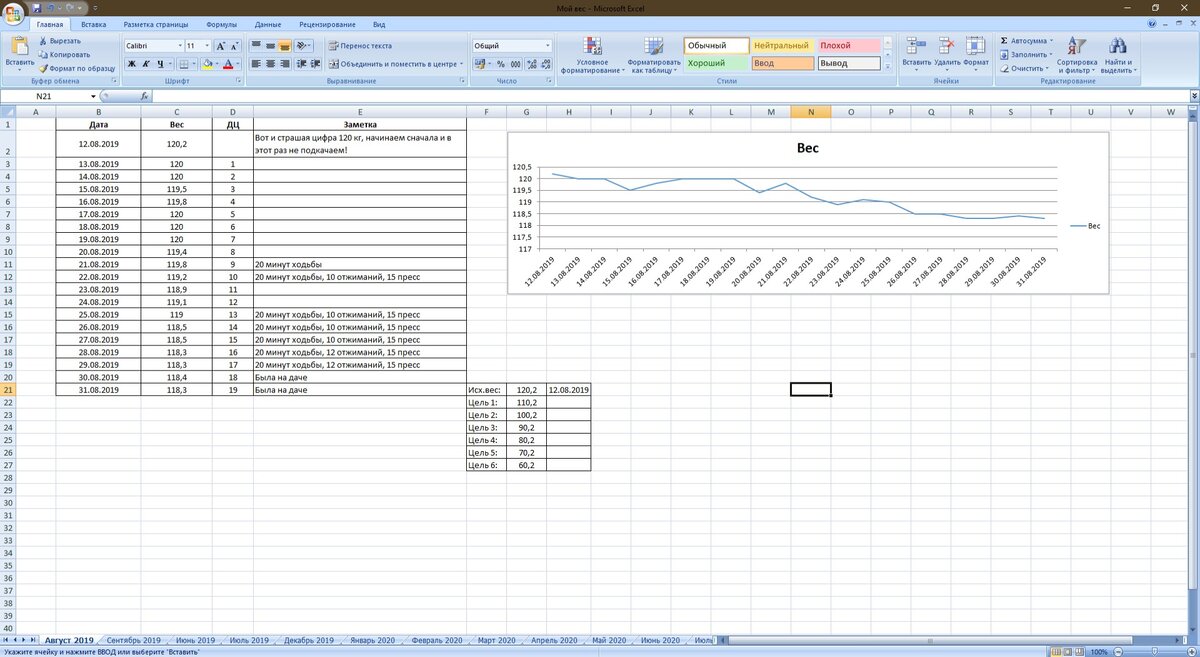Toggle bold formatting (Ж)
The image size is (1200, 657).
[x=131, y=64]
